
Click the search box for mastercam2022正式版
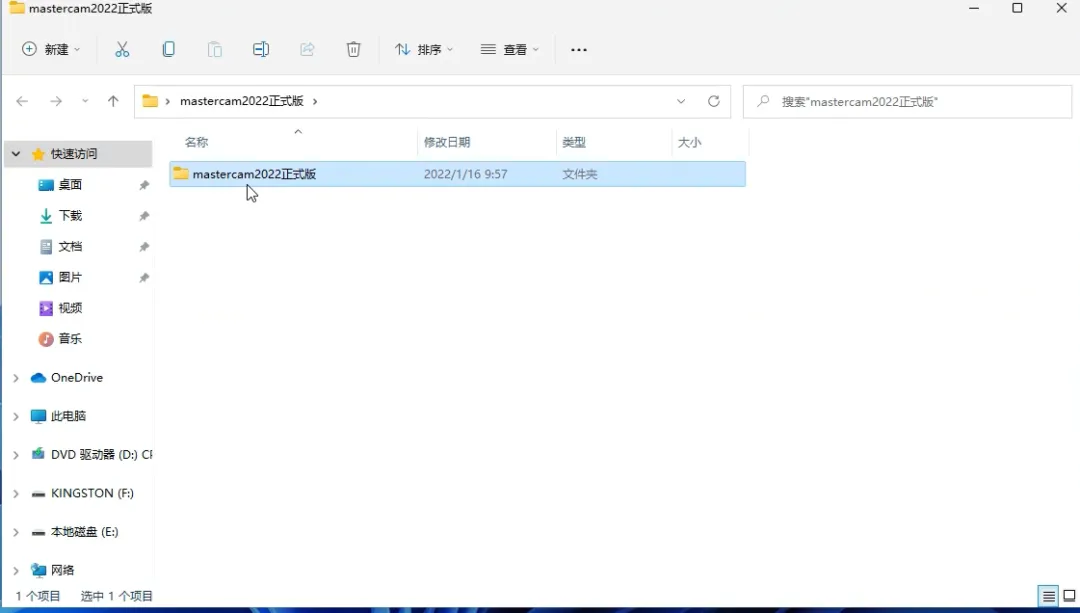point(908,101)
